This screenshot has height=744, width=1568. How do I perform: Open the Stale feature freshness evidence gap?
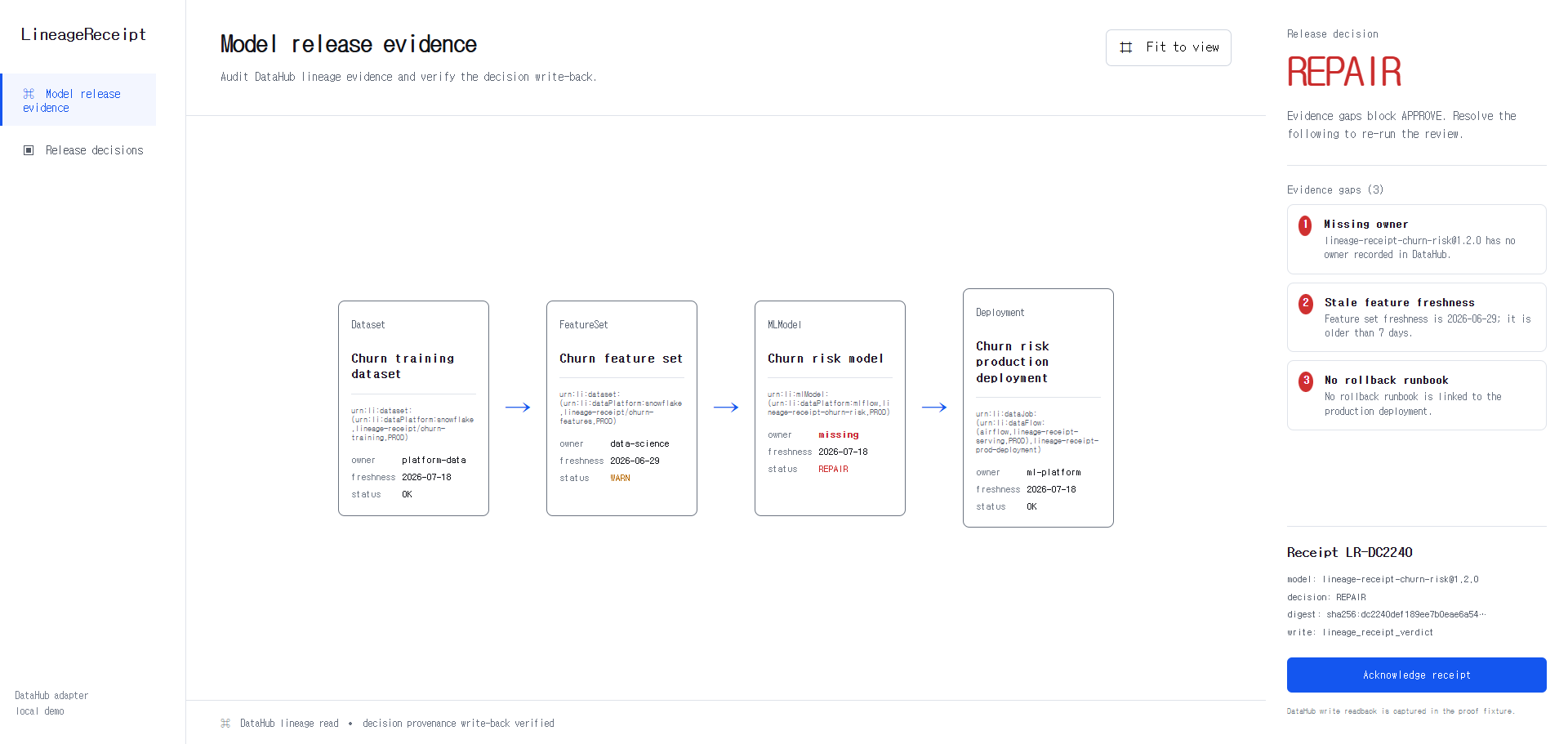1416,317
